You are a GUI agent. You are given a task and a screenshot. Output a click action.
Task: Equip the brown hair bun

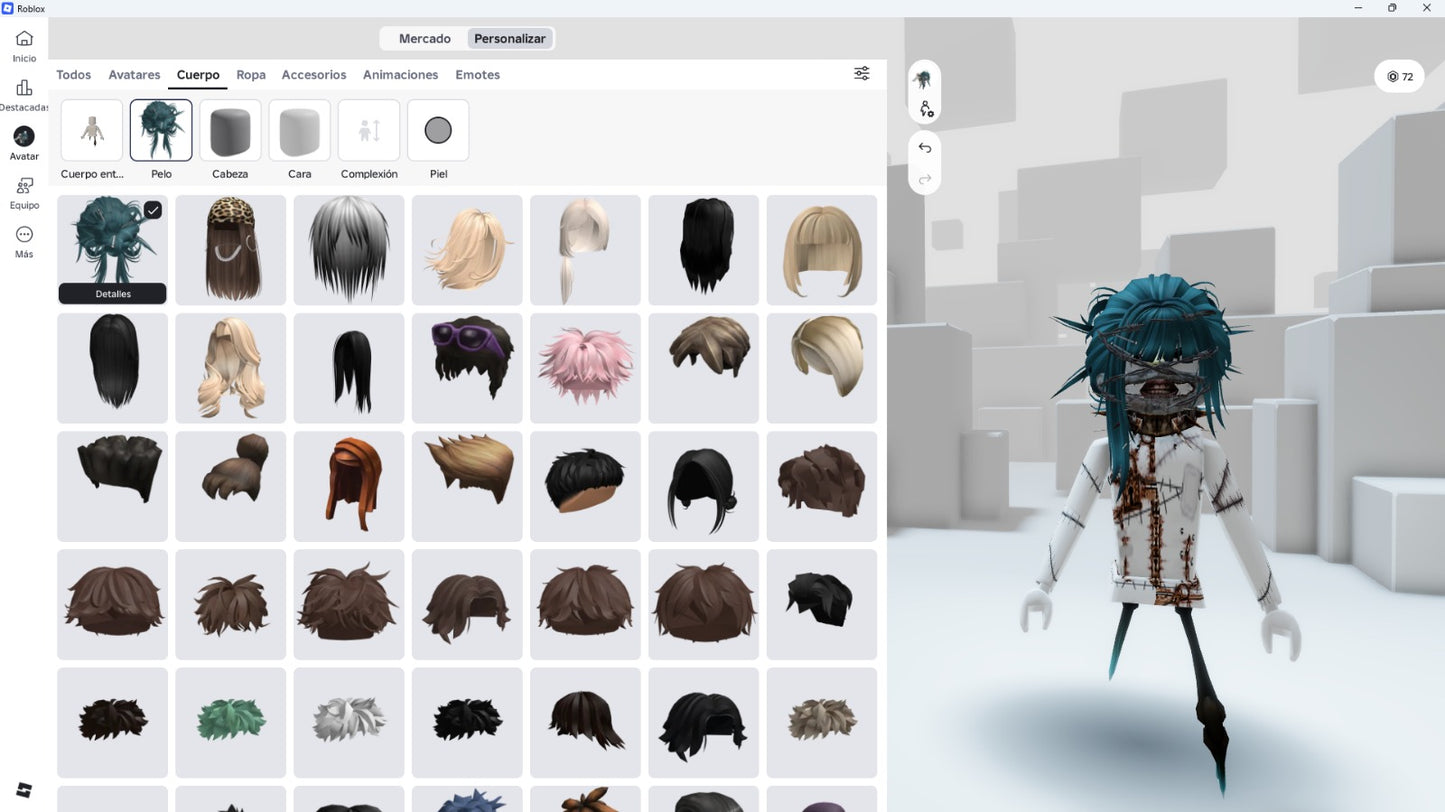pos(231,486)
